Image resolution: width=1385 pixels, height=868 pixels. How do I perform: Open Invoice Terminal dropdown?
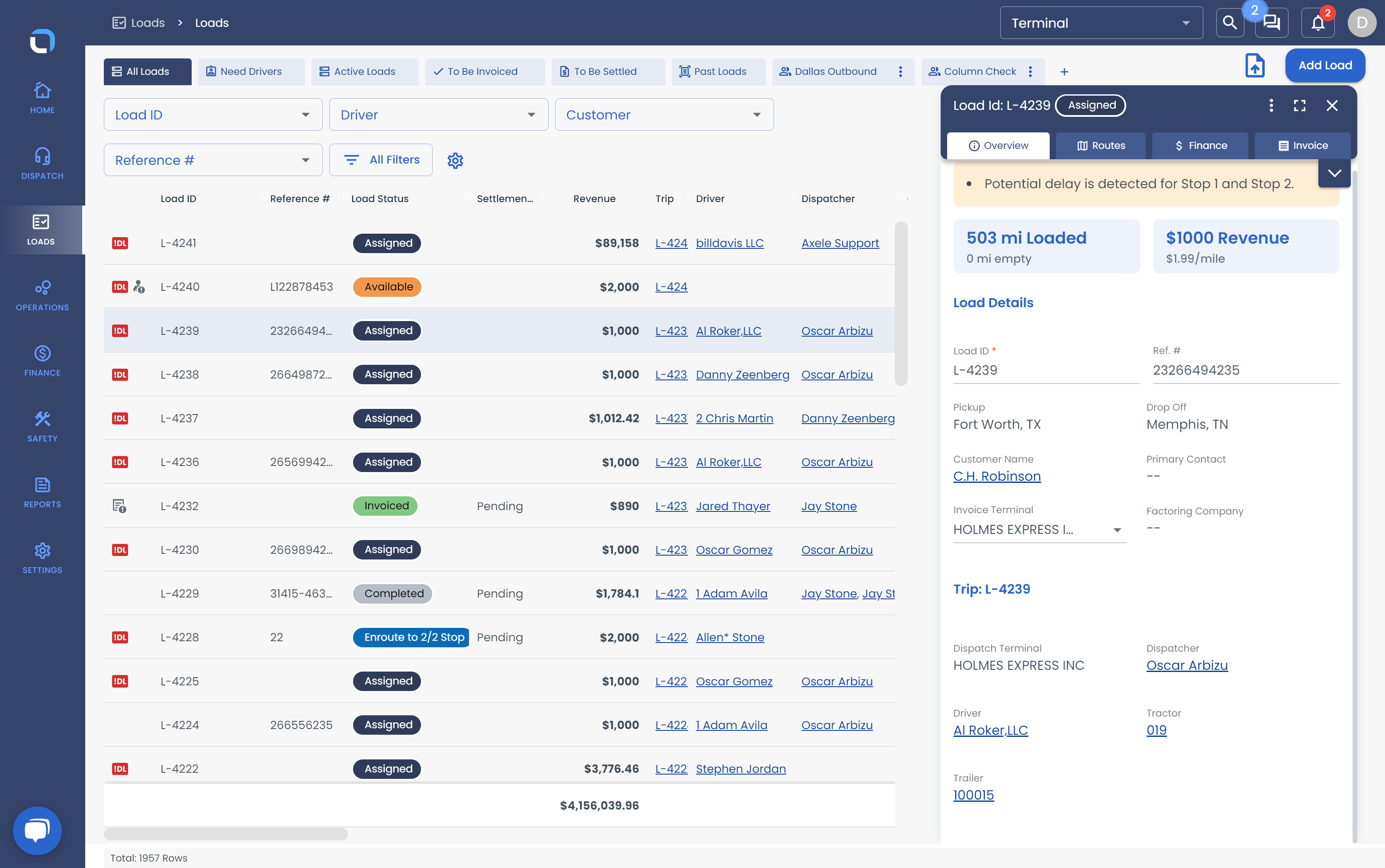[1039, 529]
